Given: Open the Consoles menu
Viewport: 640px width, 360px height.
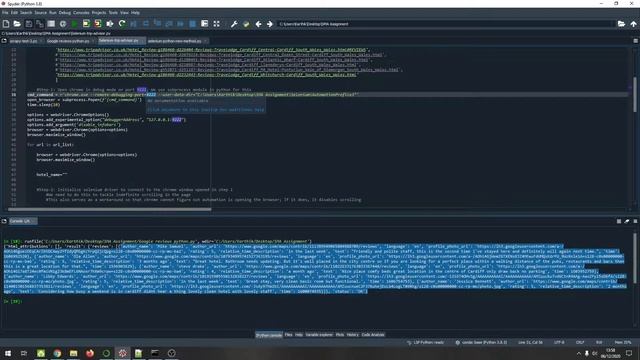Looking at the screenshot, I should (81, 13).
